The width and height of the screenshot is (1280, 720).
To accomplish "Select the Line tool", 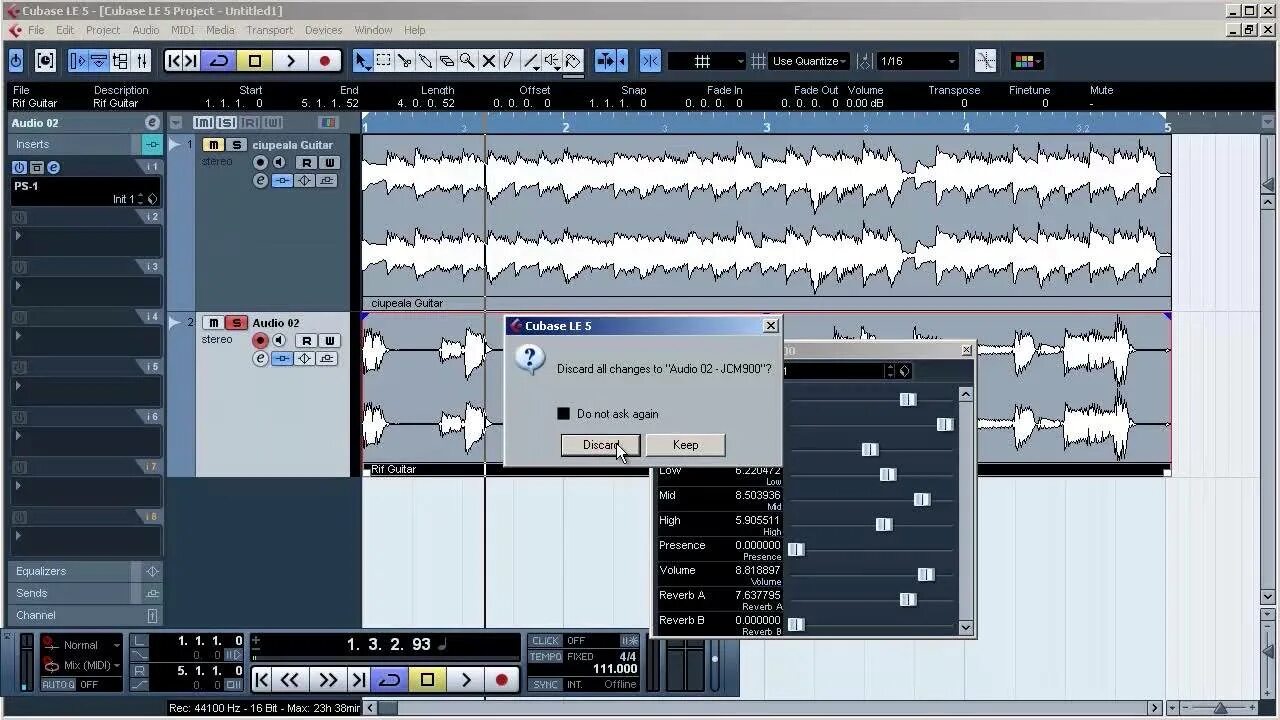I will tap(531, 61).
